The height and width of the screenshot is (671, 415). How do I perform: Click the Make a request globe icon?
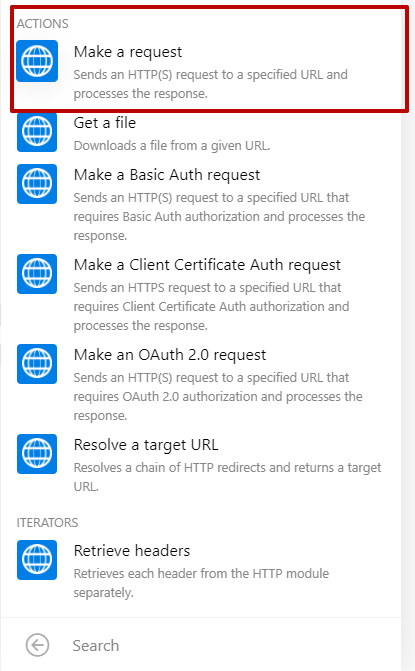click(37, 61)
